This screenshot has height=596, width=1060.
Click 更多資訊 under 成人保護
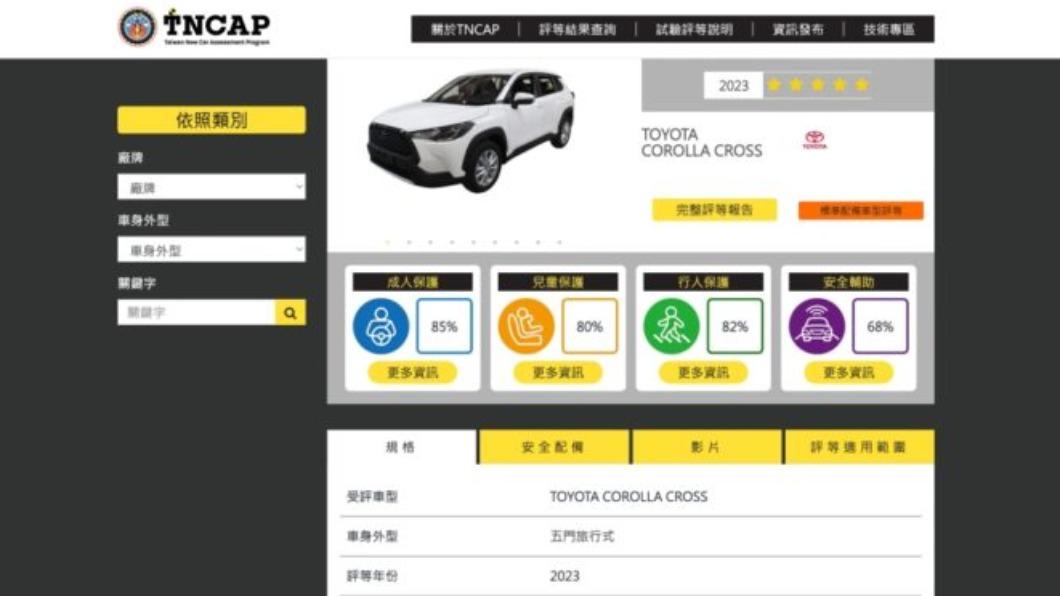click(412, 372)
